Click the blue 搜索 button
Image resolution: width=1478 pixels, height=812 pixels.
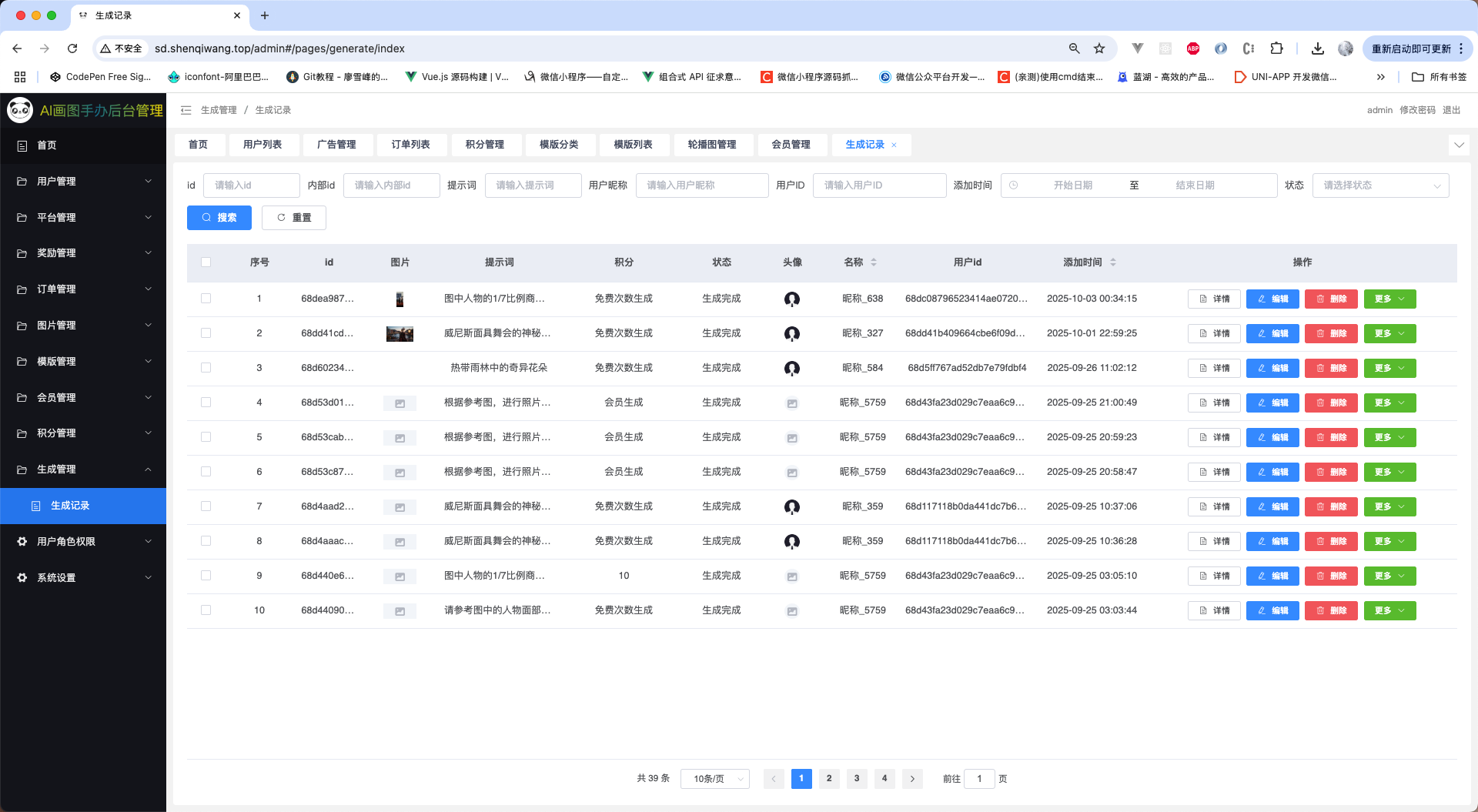point(219,218)
